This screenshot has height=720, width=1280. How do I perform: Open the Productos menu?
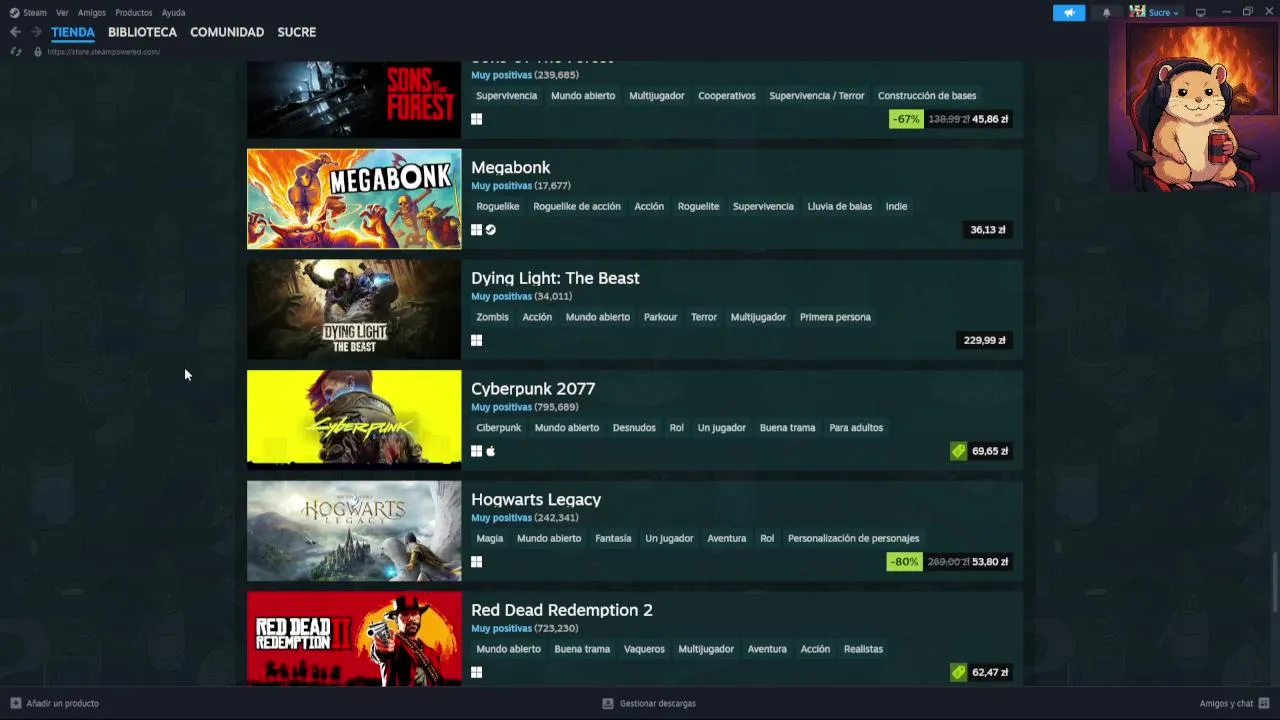click(134, 13)
